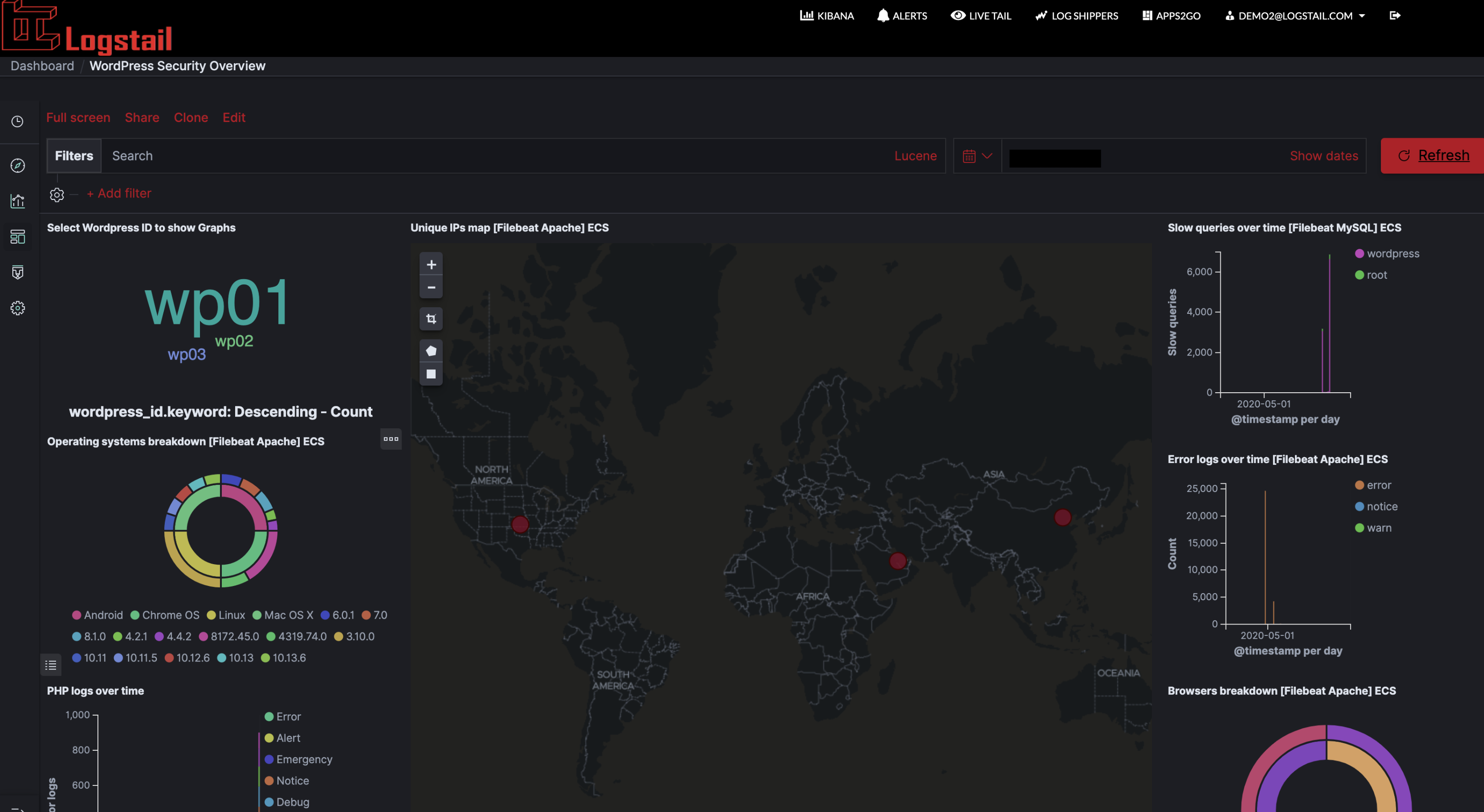Select the draw rectangle map tool
This screenshot has height=812, width=1484.
point(430,374)
